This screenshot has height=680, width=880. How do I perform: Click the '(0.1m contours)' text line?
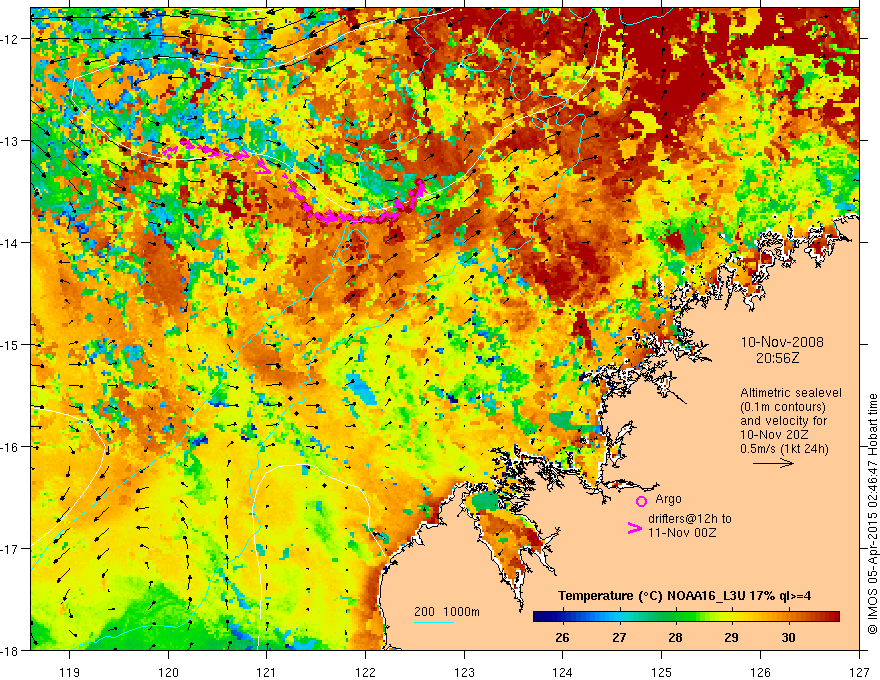[783, 407]
